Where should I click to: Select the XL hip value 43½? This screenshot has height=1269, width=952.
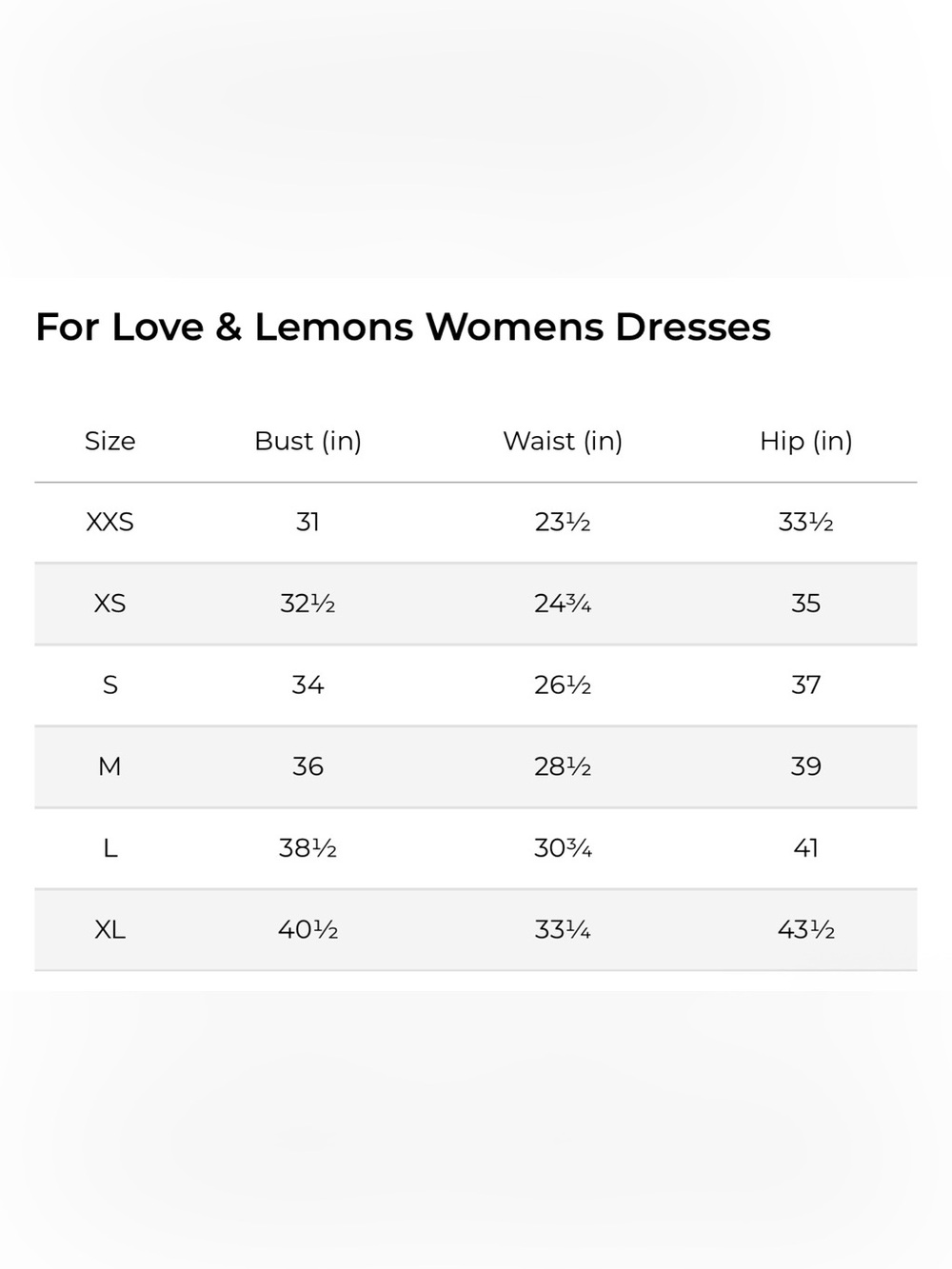tap(805, 929)
